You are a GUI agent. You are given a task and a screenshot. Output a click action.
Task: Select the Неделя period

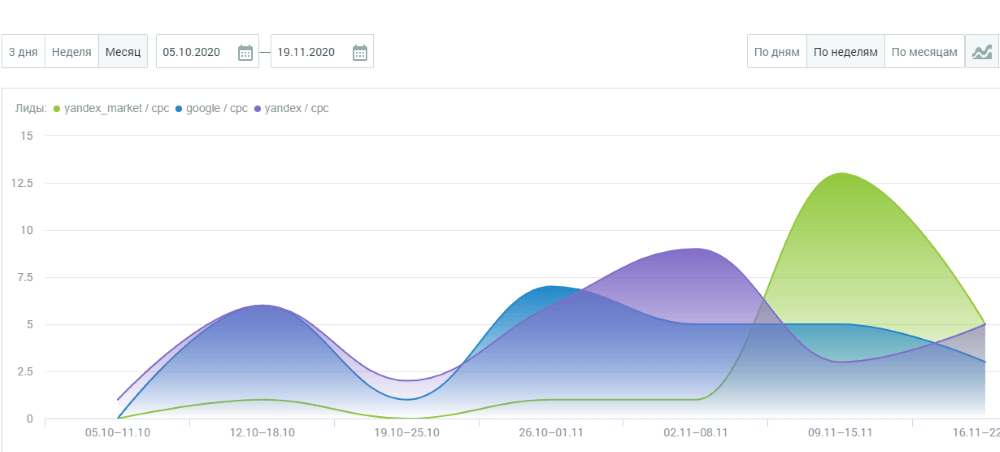[x=72, y=52]
